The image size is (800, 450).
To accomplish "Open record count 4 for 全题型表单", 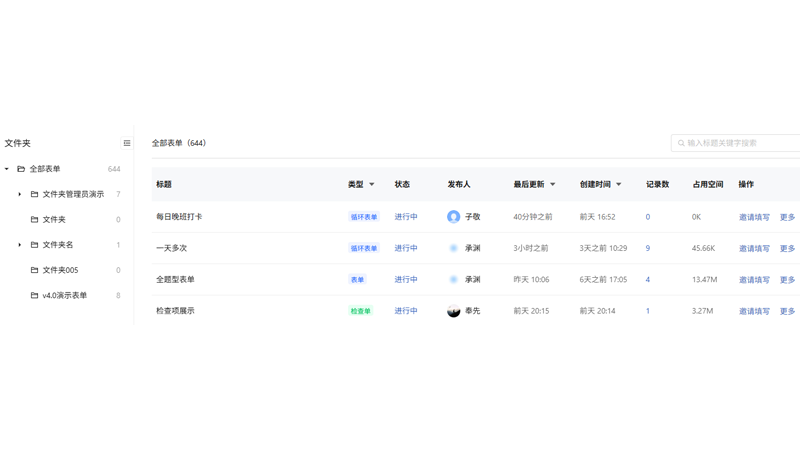I will click(x=648, y=280).
